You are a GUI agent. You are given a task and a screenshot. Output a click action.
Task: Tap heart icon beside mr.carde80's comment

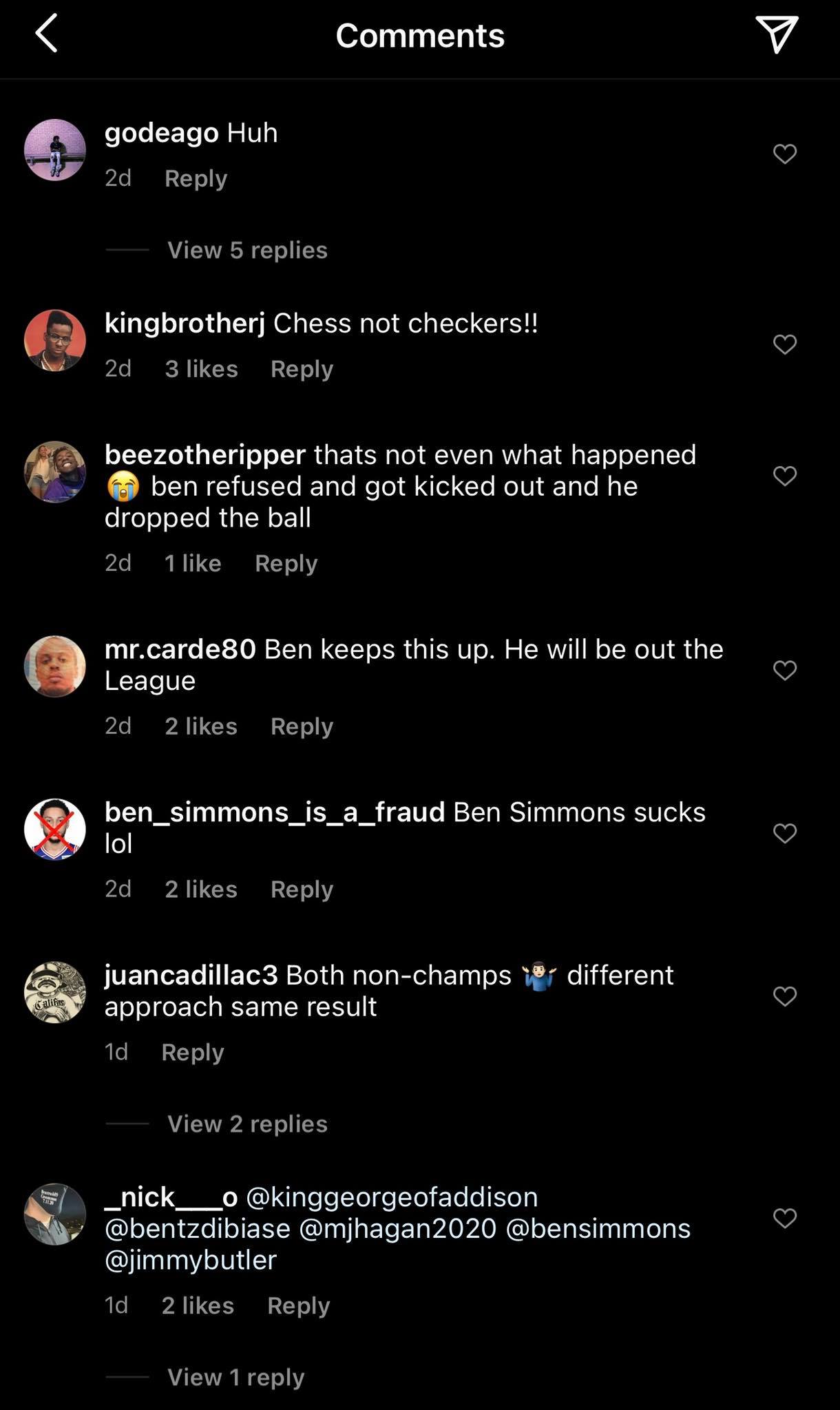click(785, 669)
